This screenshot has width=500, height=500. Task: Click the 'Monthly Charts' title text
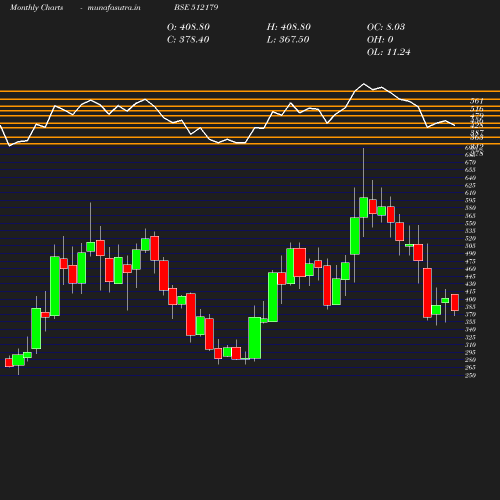[x=36, y=7]
